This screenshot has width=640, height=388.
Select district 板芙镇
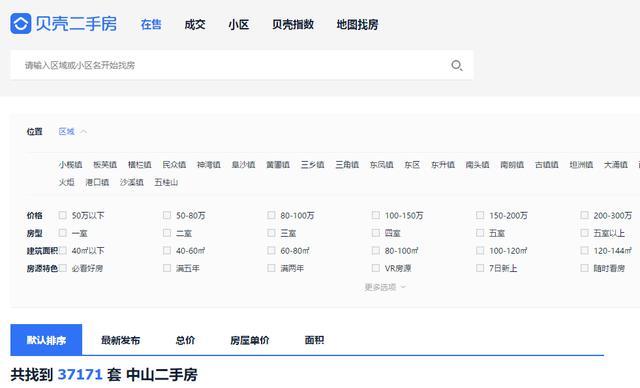(x=105, y=165)
